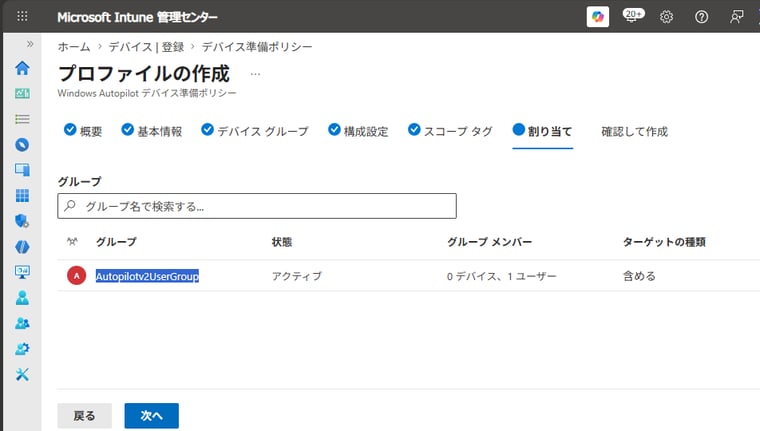Go to デバイス準備ポリシー breadcrumb
The width and height of the screenshot is (760, 431).
click(256, 47)
